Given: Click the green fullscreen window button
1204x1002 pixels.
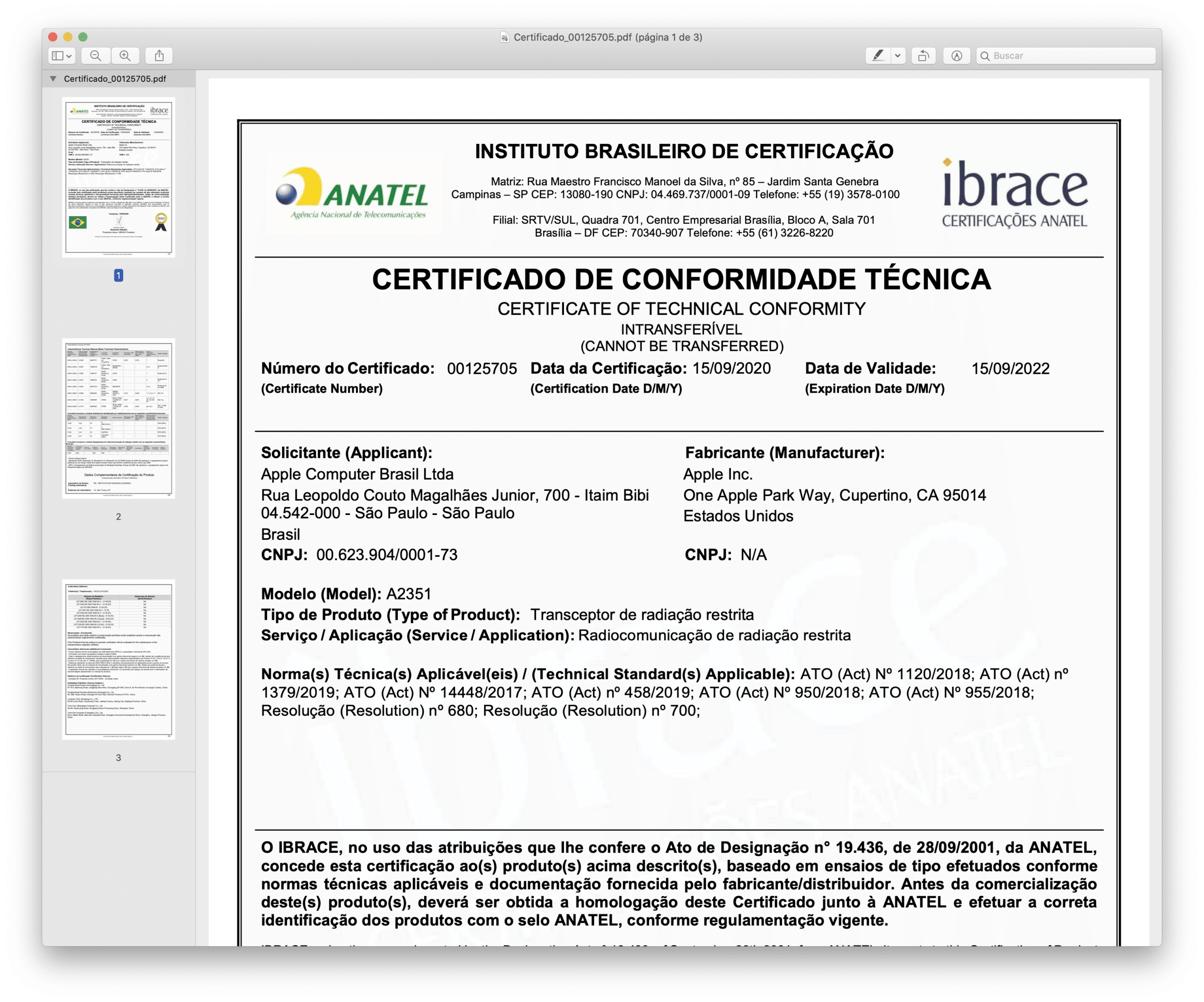Looking at the screenshot, I should pos(83,37).
